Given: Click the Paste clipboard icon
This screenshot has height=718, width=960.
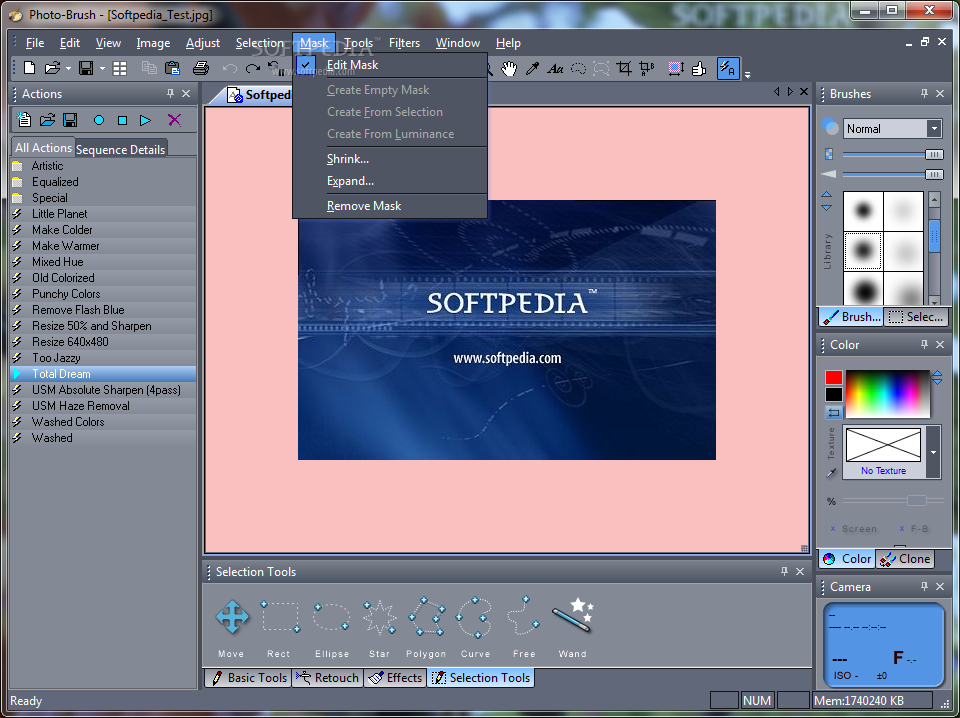Looking at the screenshot, I should 173,68.
